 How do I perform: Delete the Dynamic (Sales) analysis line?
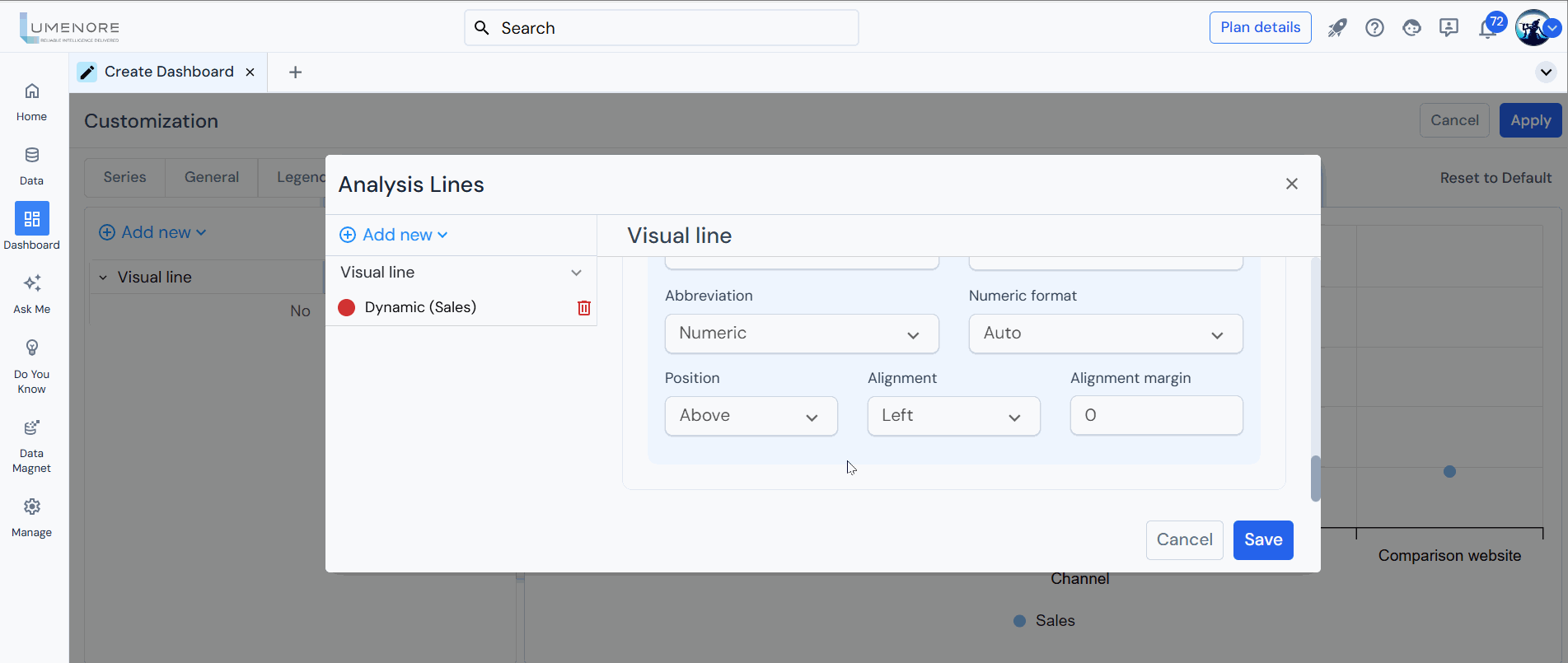tap(583, 308)
